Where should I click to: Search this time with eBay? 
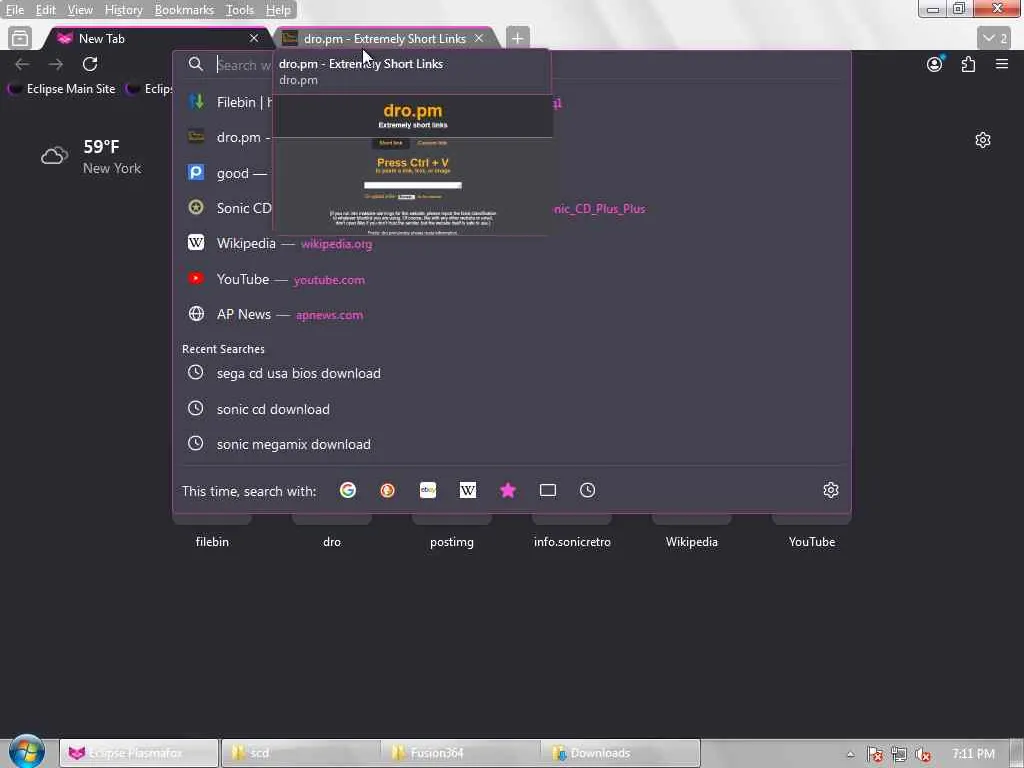pyautogui.click(x=428, y=490)
